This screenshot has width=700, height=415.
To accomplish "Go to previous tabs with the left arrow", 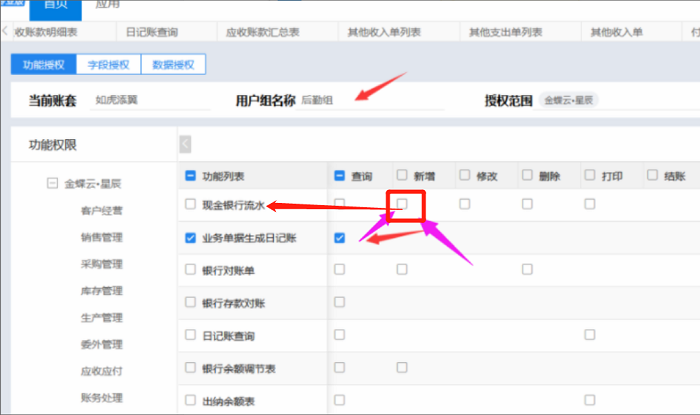I will tap(5, 31).
